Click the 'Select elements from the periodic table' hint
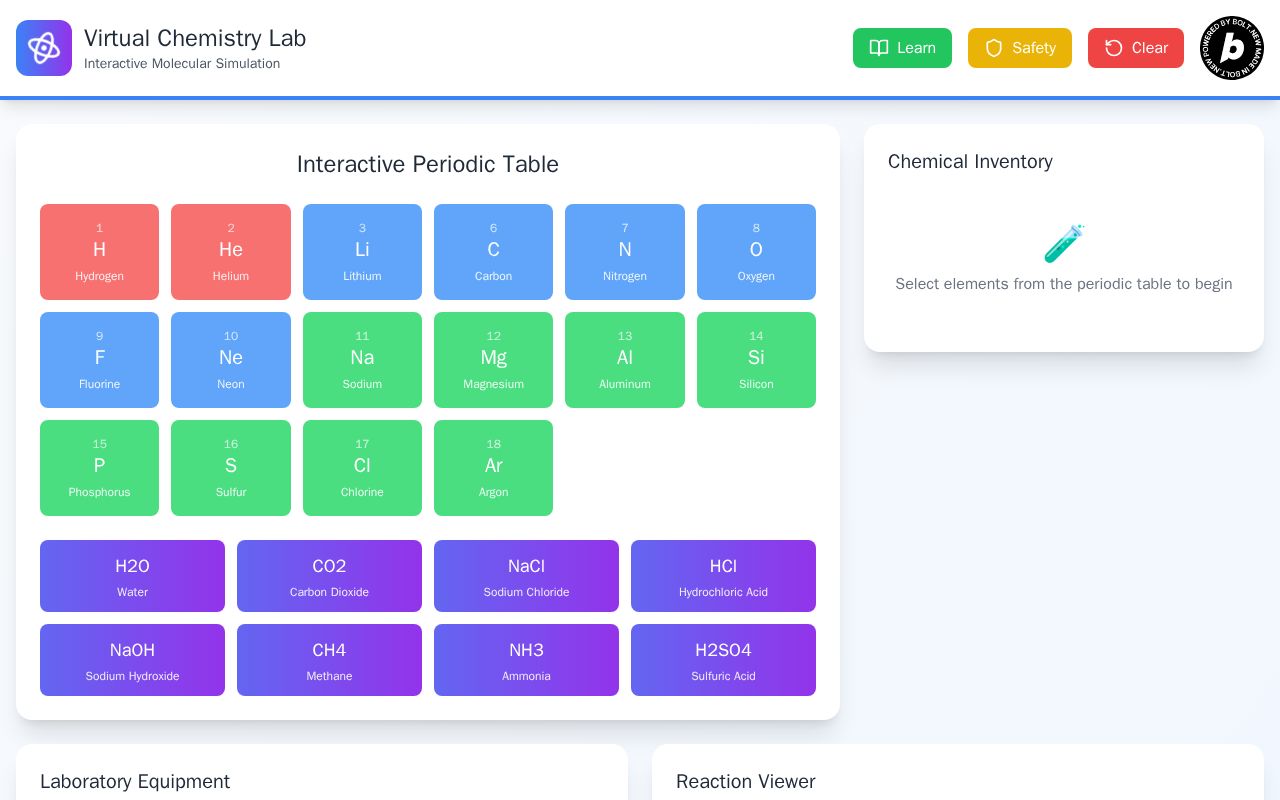 point(1064,284)
